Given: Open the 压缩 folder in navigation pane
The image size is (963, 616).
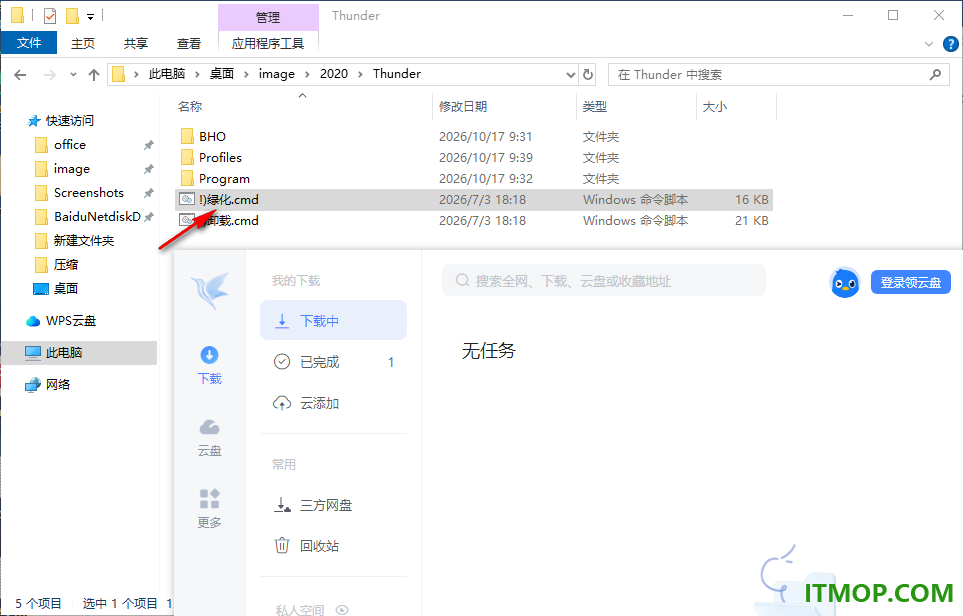Looking at the screenshot, I should click(65, 264).
